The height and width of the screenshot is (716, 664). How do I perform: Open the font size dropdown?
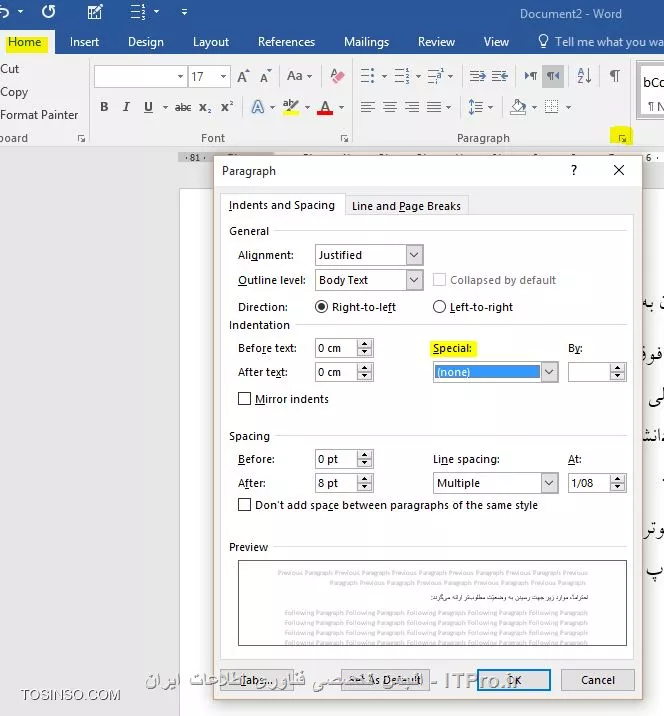(x=223, y=76)
